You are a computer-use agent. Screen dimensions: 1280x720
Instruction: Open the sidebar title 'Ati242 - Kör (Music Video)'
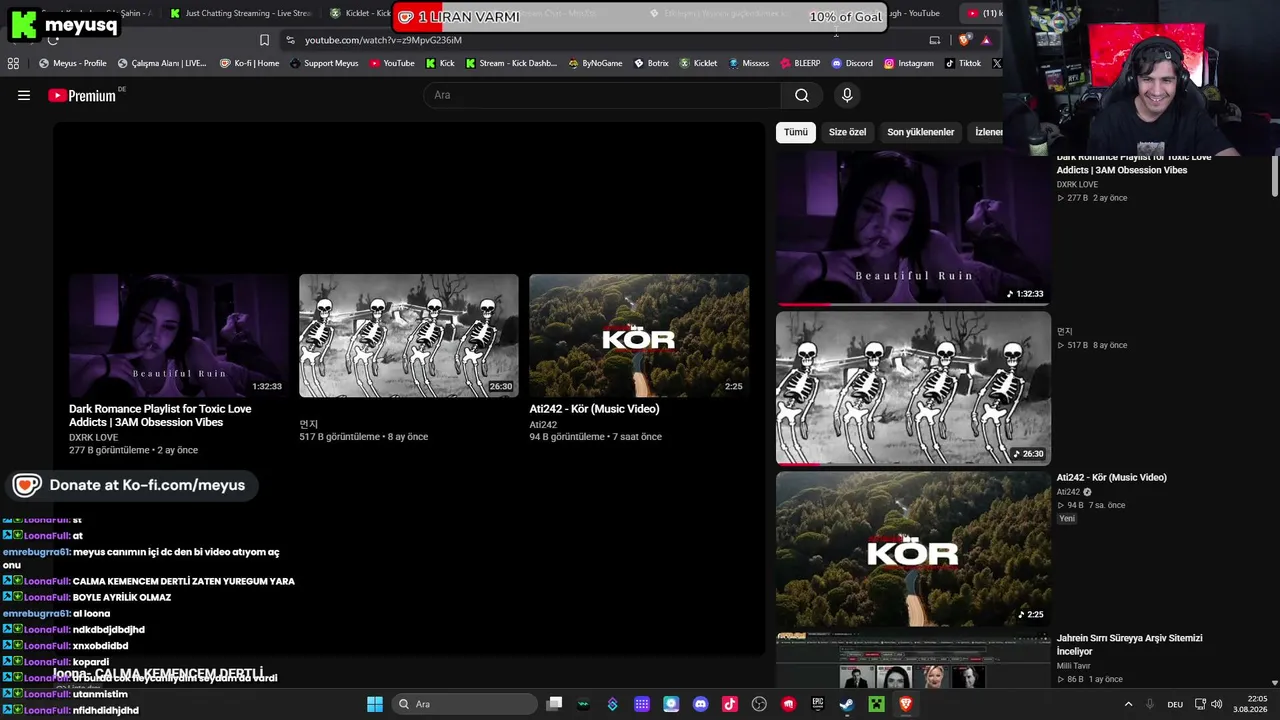tap(1112, 478)
